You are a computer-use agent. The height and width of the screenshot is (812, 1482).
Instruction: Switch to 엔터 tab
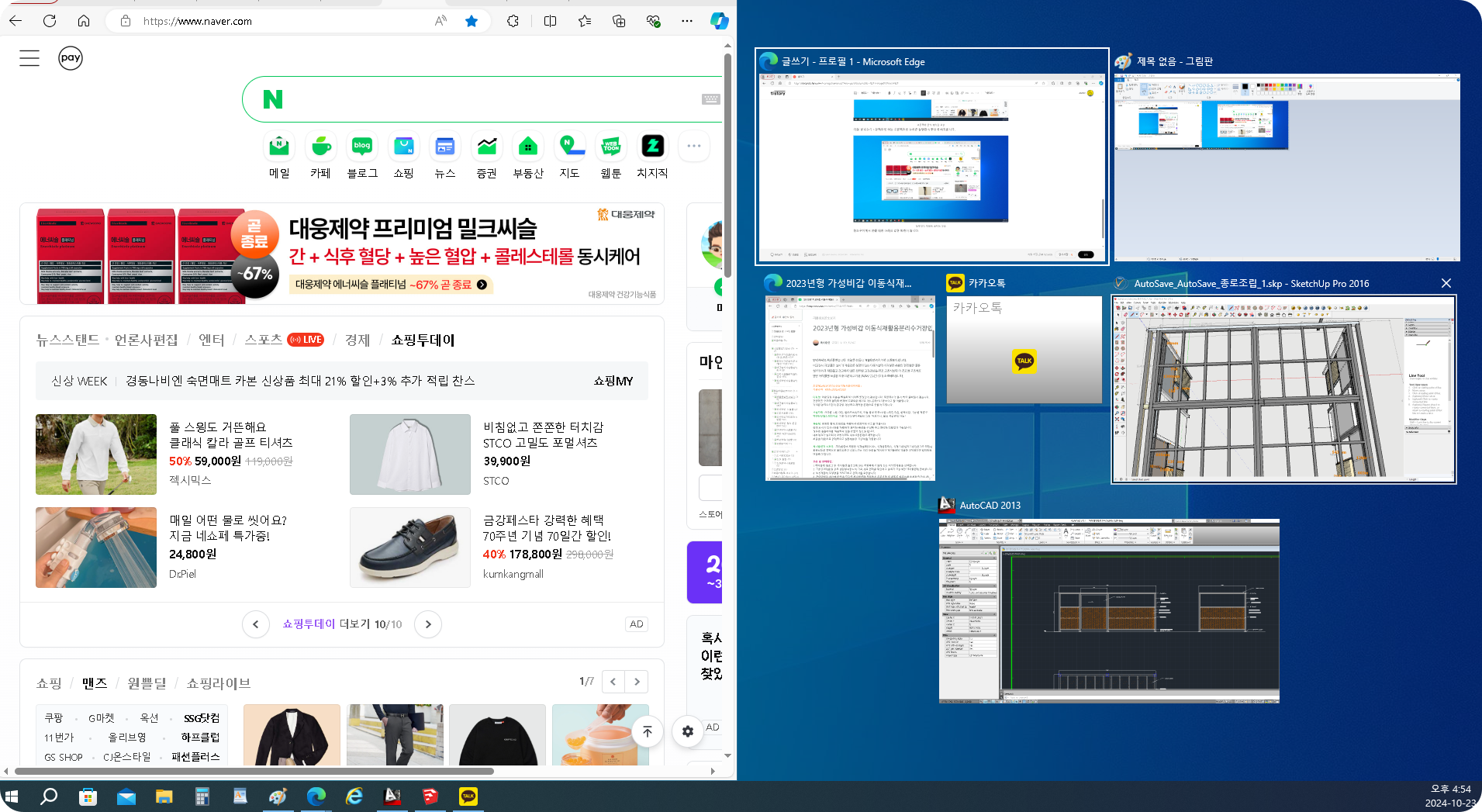(x=211, y=340)
